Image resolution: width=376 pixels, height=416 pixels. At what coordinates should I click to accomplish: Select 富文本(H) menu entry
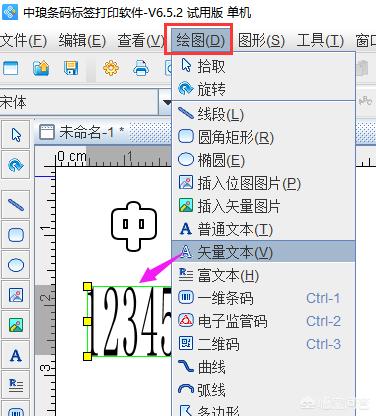263,275
